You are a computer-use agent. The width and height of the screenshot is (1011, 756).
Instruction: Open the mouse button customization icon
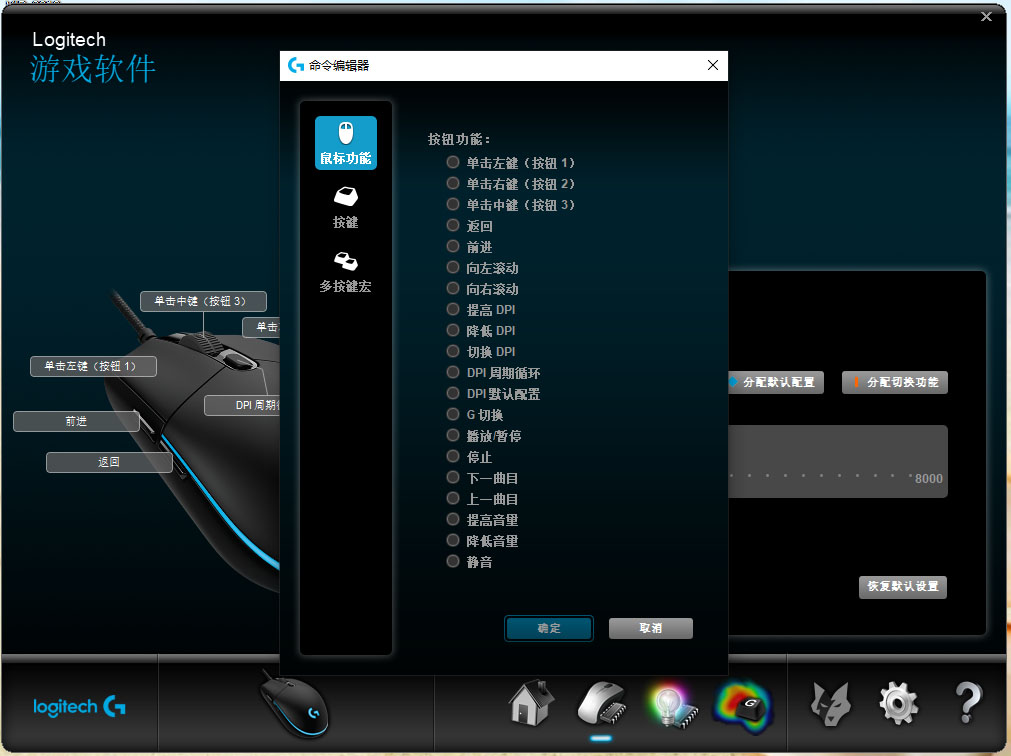pos(601,704)
